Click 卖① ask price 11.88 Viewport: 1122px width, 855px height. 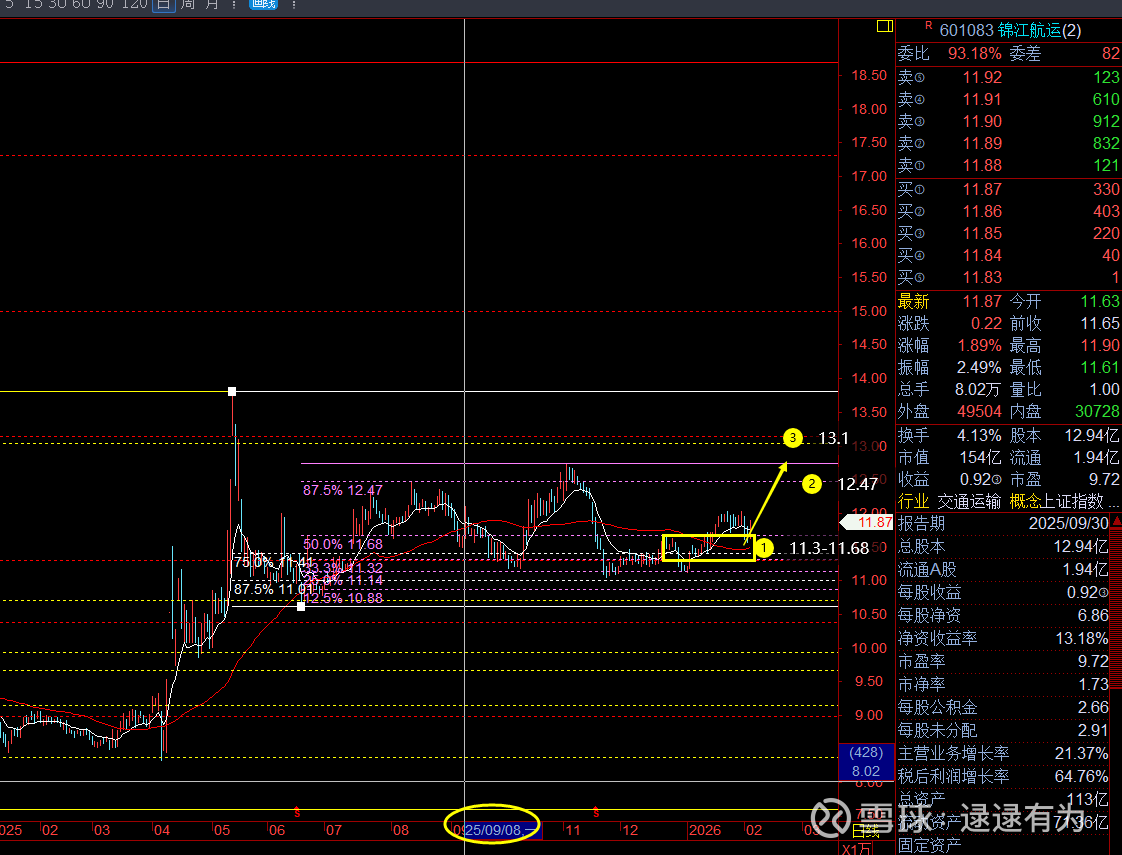click(982, 166)
